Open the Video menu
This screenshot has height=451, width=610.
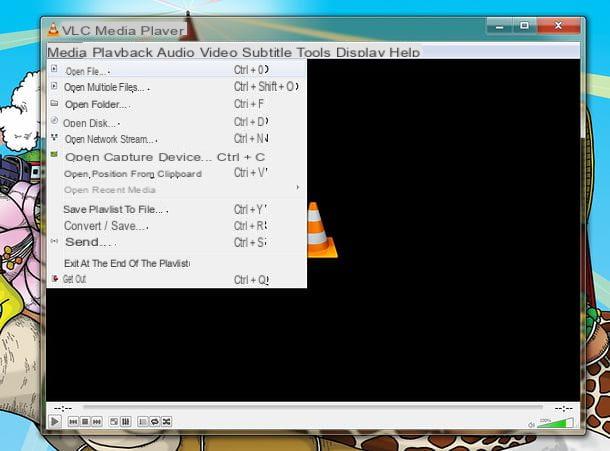(218, 52)
